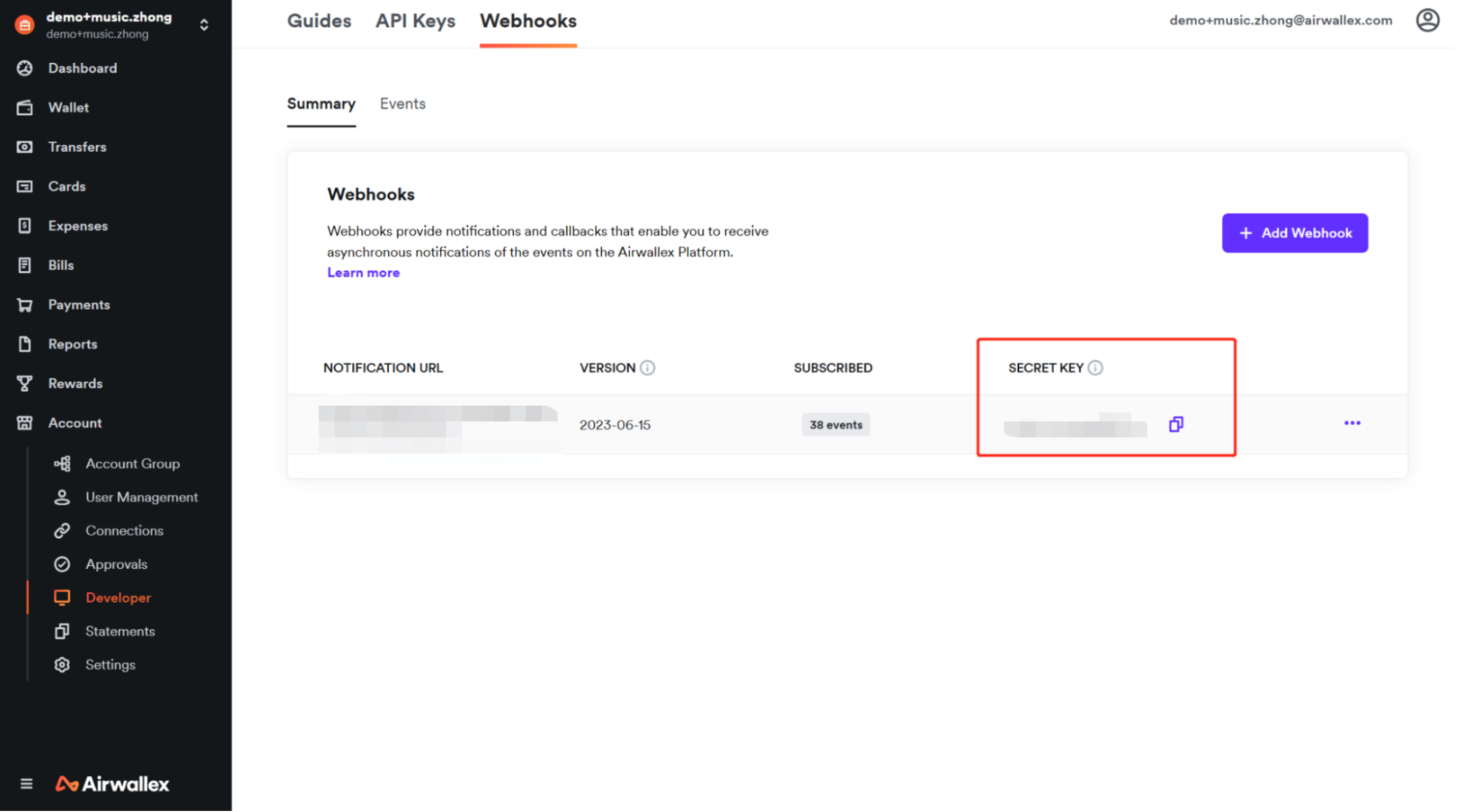Image resolution: width=1468 pixels, height=812 pixels.
Task: Collapse sidebar with hamburger menu icon
Action: pyautogui.click(x=26, y=784)
